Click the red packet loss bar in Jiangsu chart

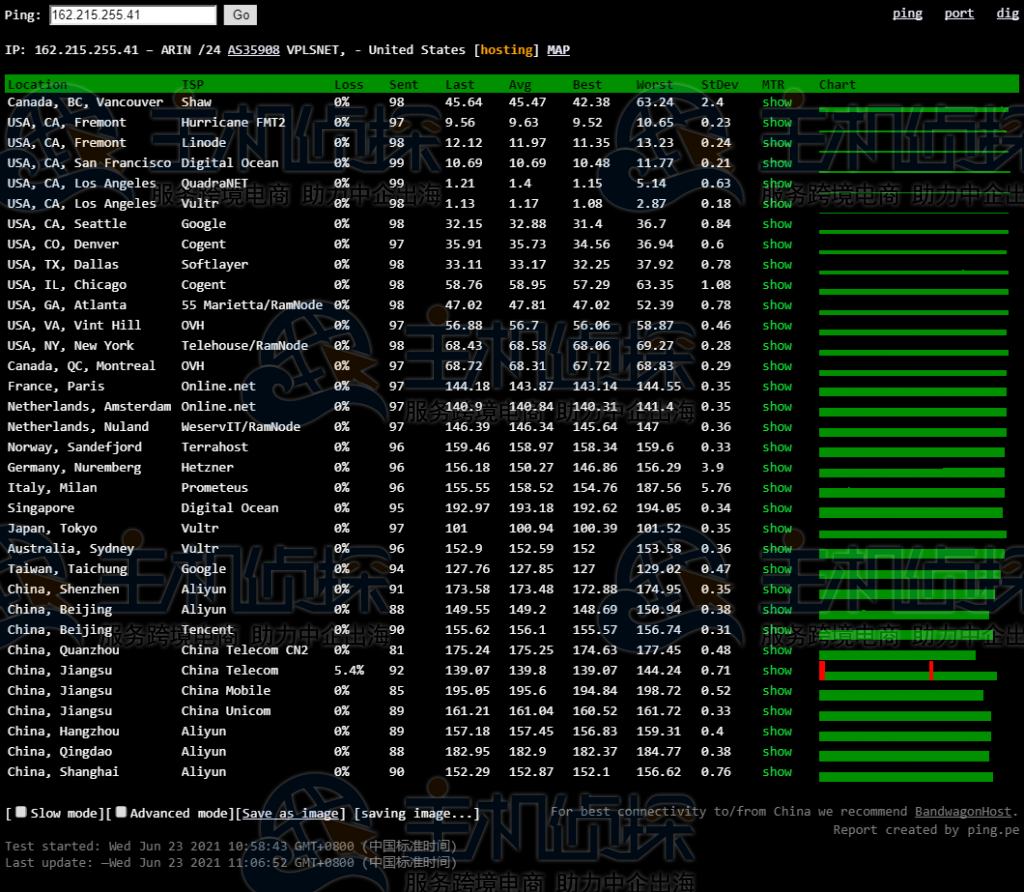pyautogui.click(x=822, y=670)
